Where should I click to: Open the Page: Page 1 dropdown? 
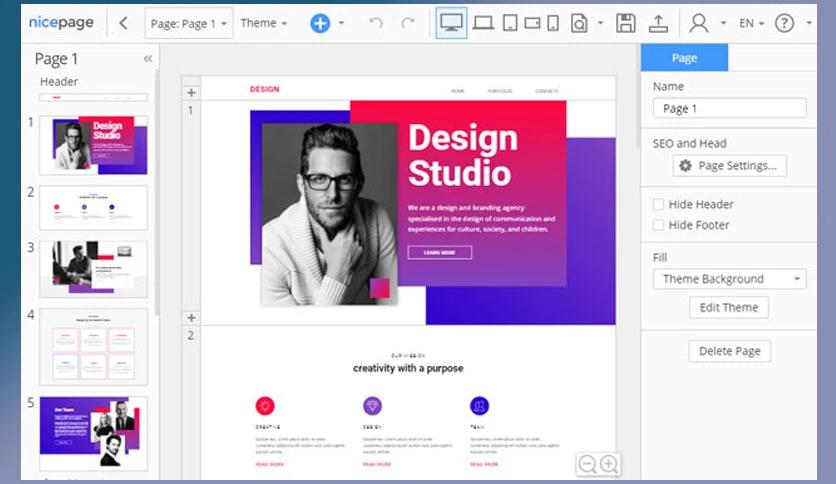[189, 23]
